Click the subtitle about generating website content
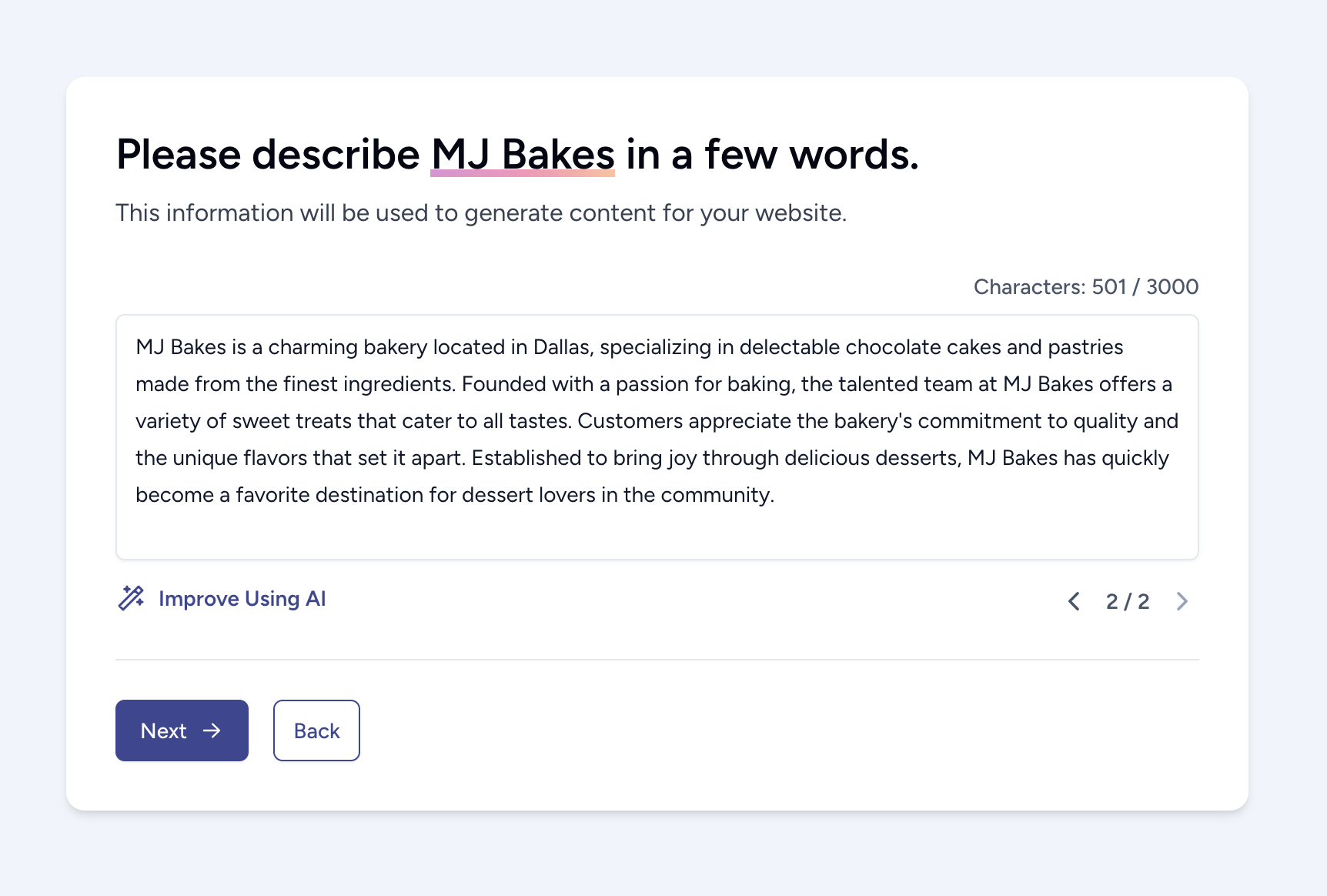The height and width of the screenshot is (896, 1327). (x=481, y=213)
